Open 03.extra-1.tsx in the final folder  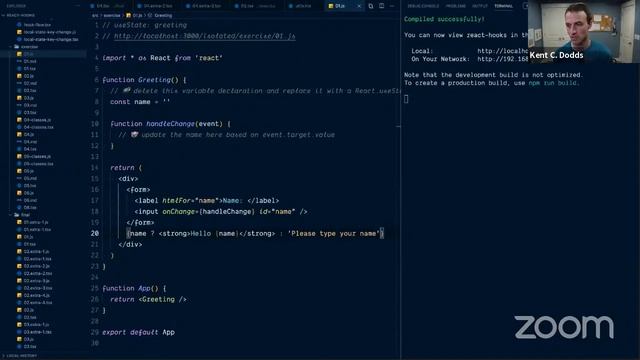[38, 332]
